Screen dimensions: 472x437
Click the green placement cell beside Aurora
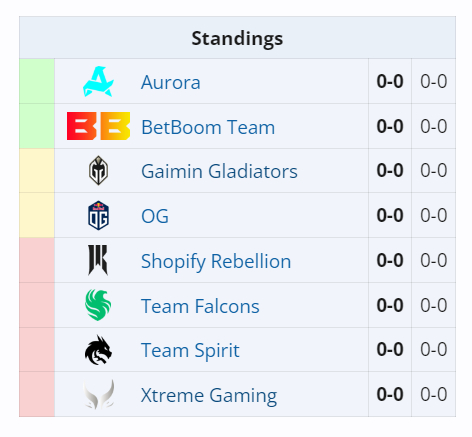click(37, 81)
